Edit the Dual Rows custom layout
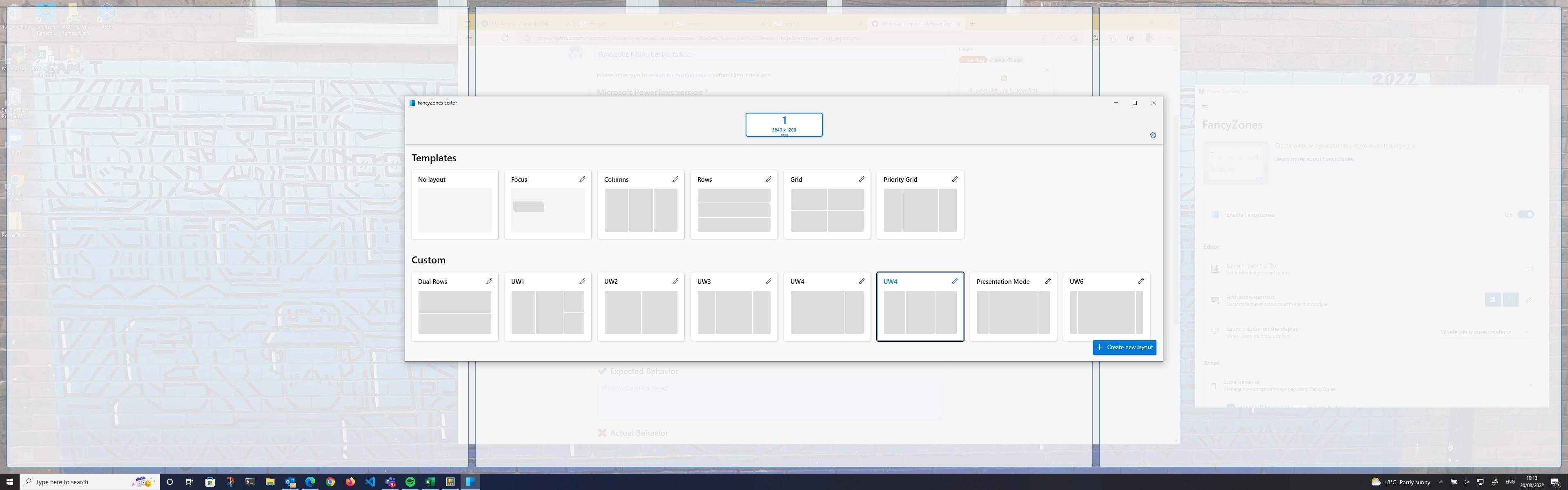The width and height of the screenshot is (1568, 490). tap(490, 281)
